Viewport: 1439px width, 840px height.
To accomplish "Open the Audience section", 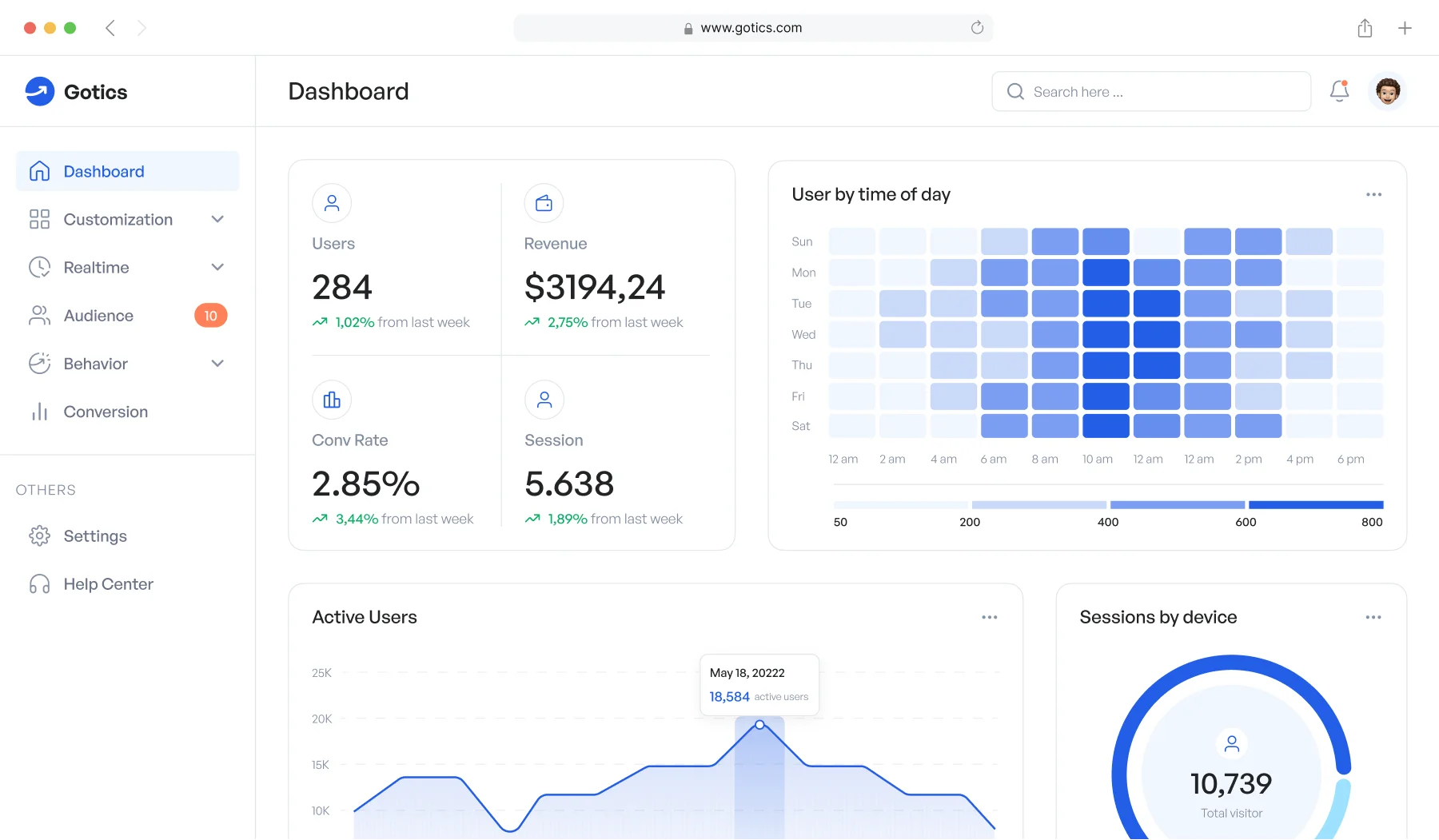I will click(x=98, y=316).
